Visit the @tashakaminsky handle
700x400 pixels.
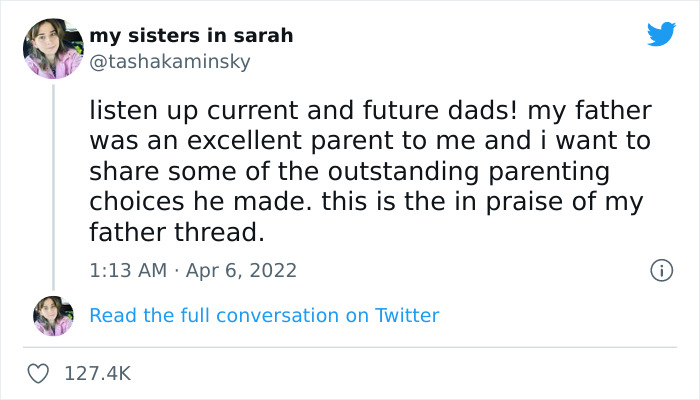pyautogui.click(x=170, y=61)
